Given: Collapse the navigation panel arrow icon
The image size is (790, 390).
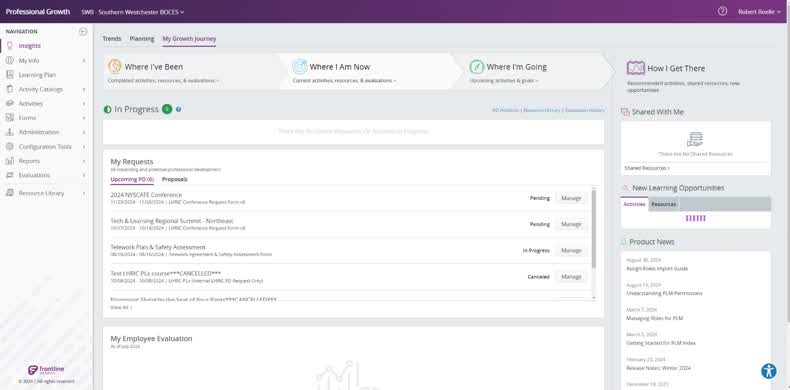Looking at the screenshot, I should [x=83, y=32].
